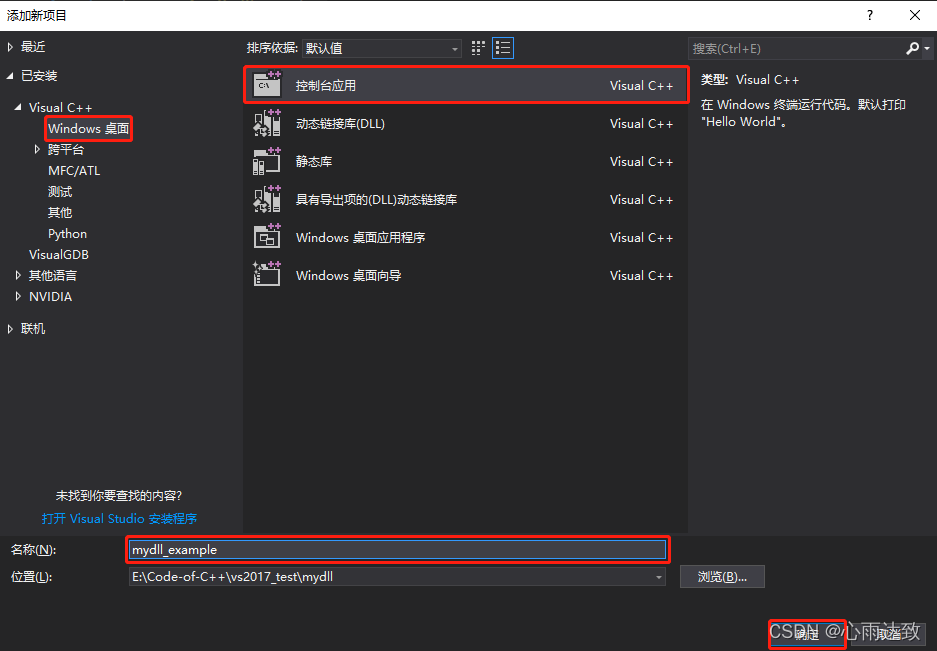This screenshot has width=937, height=651.
Task: Collapse the Visual C++ tree node
Action: [x=18, y=107]
